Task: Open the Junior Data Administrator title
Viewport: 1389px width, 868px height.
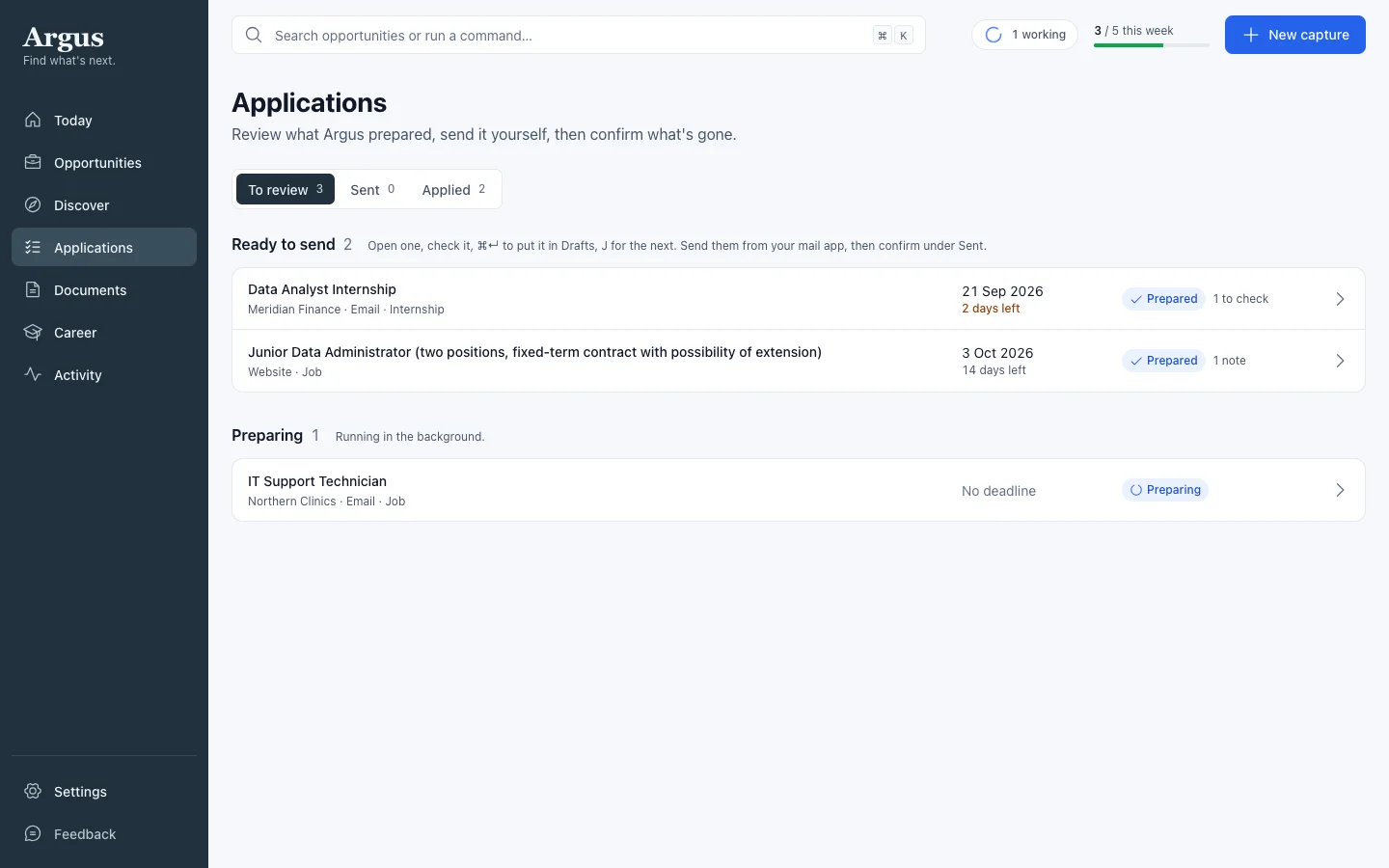Action: (534, 352)
